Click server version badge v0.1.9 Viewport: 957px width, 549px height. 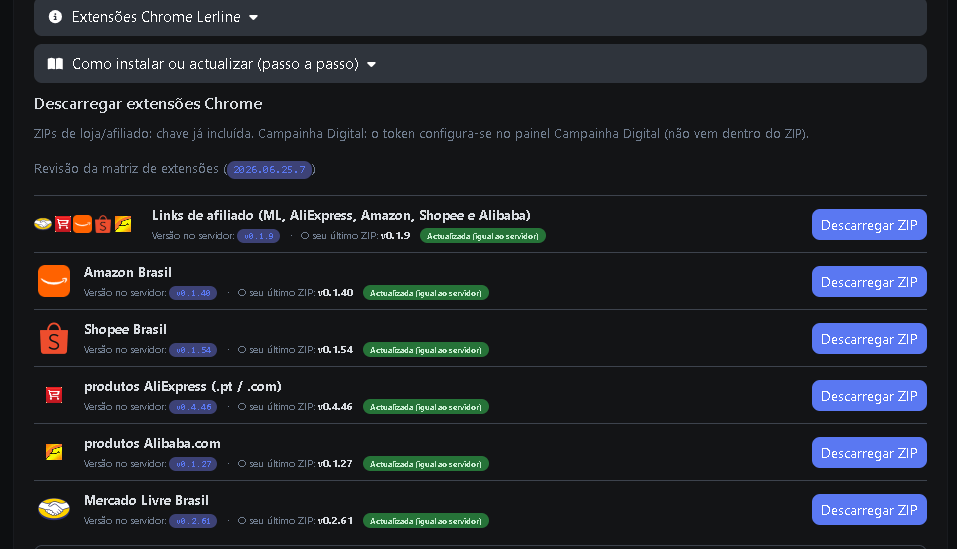pyautogui.click(x=259, y=236)
